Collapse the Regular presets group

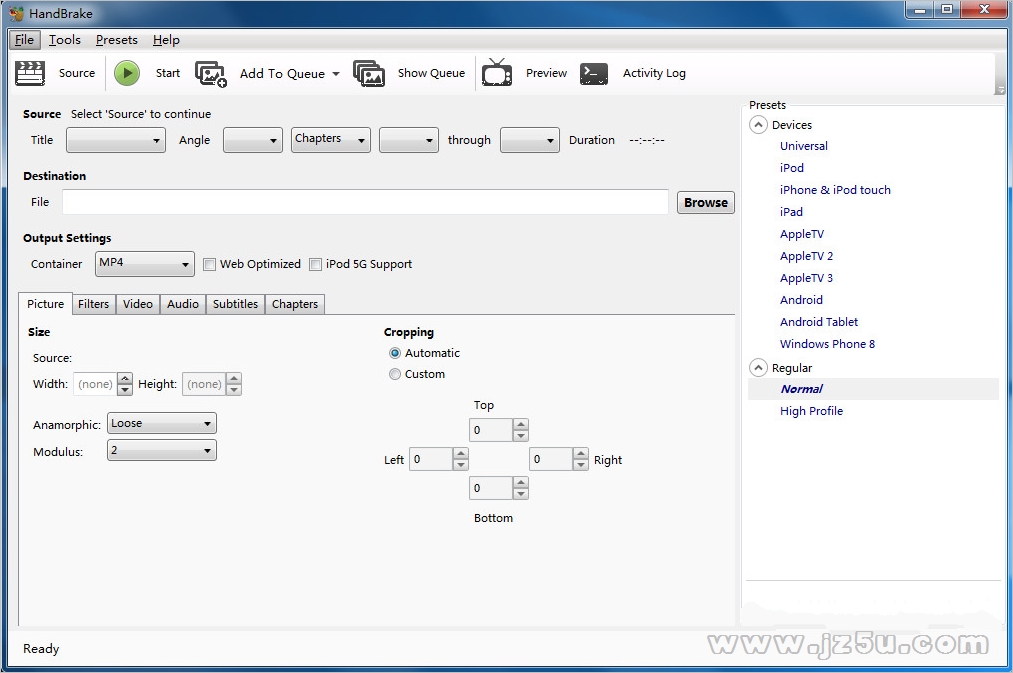(x=758, y=368)
